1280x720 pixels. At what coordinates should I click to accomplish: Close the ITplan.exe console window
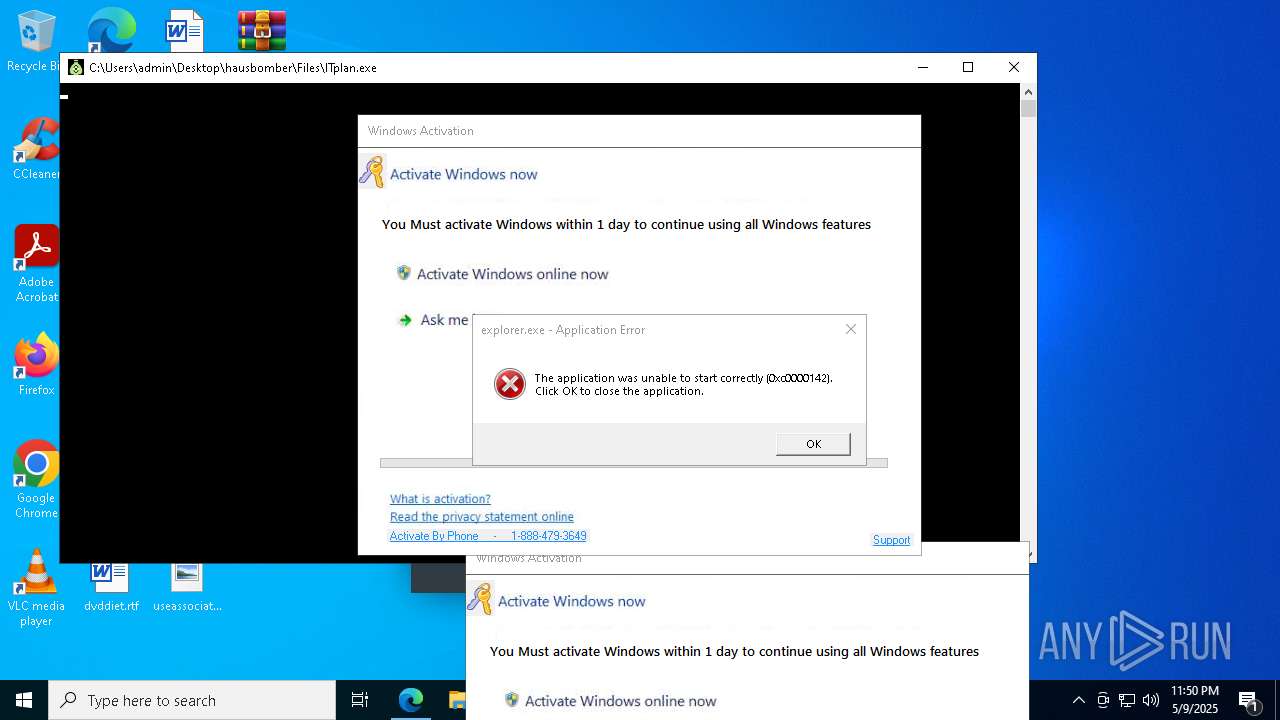(x=1014, y=67)
